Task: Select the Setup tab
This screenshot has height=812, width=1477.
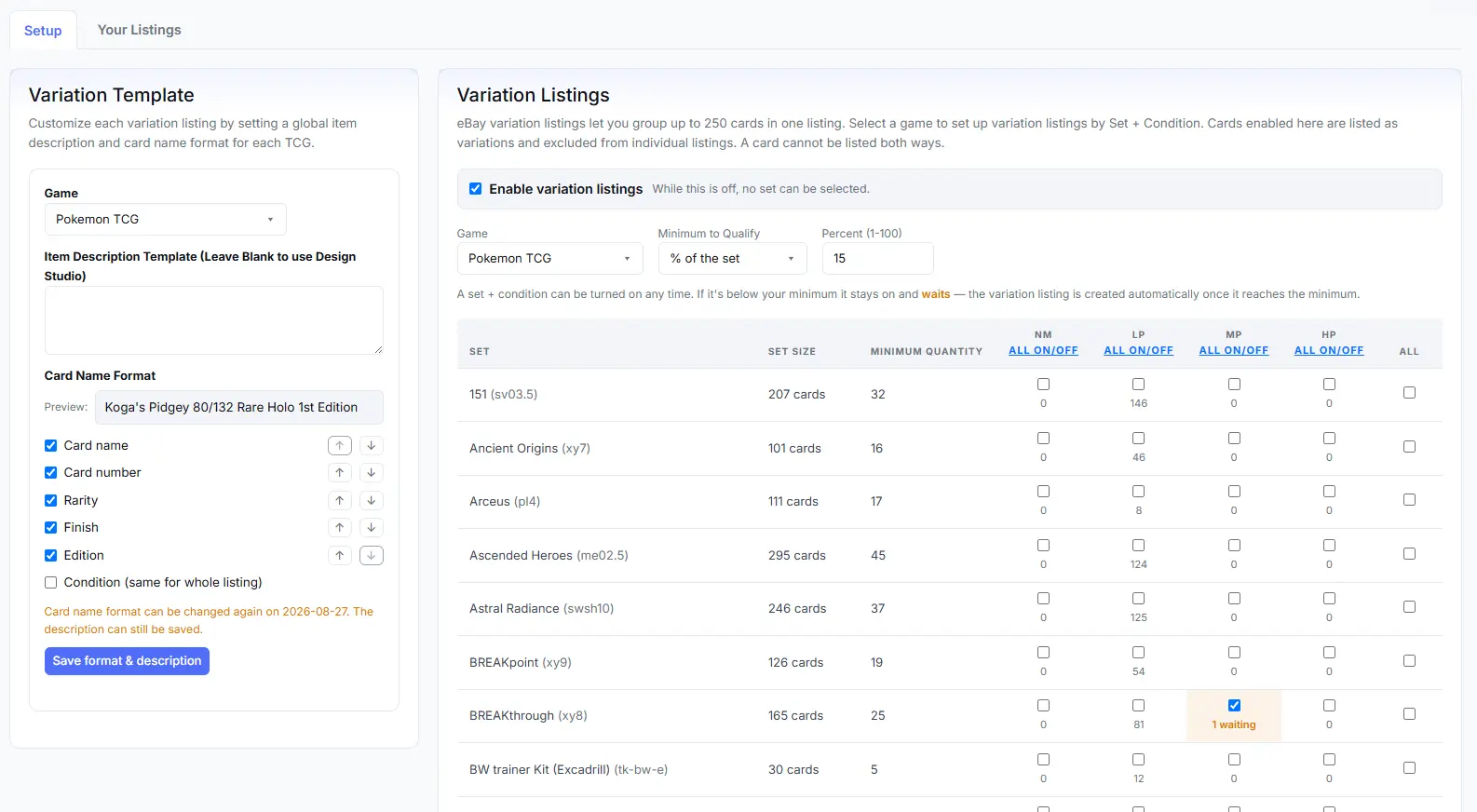Action: (x=43, y=31)
